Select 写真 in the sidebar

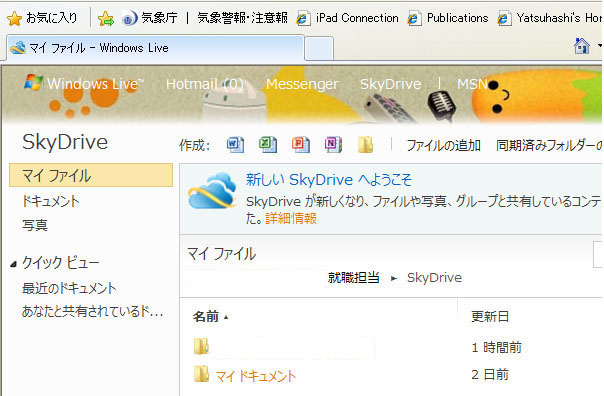(35, 225)
